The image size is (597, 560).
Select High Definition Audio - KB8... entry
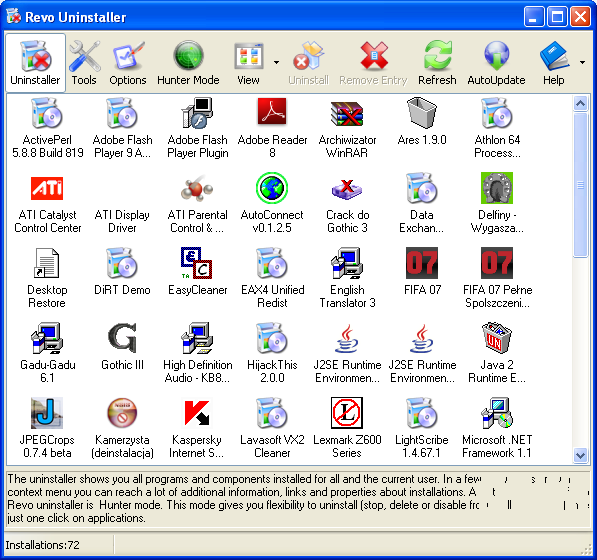point(198,353)
